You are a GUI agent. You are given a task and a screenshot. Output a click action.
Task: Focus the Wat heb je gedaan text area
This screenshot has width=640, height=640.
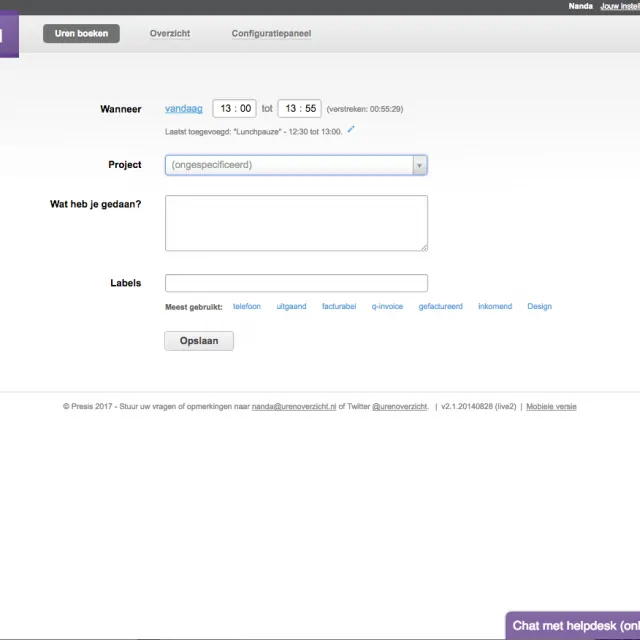click(x=296, y=223)
